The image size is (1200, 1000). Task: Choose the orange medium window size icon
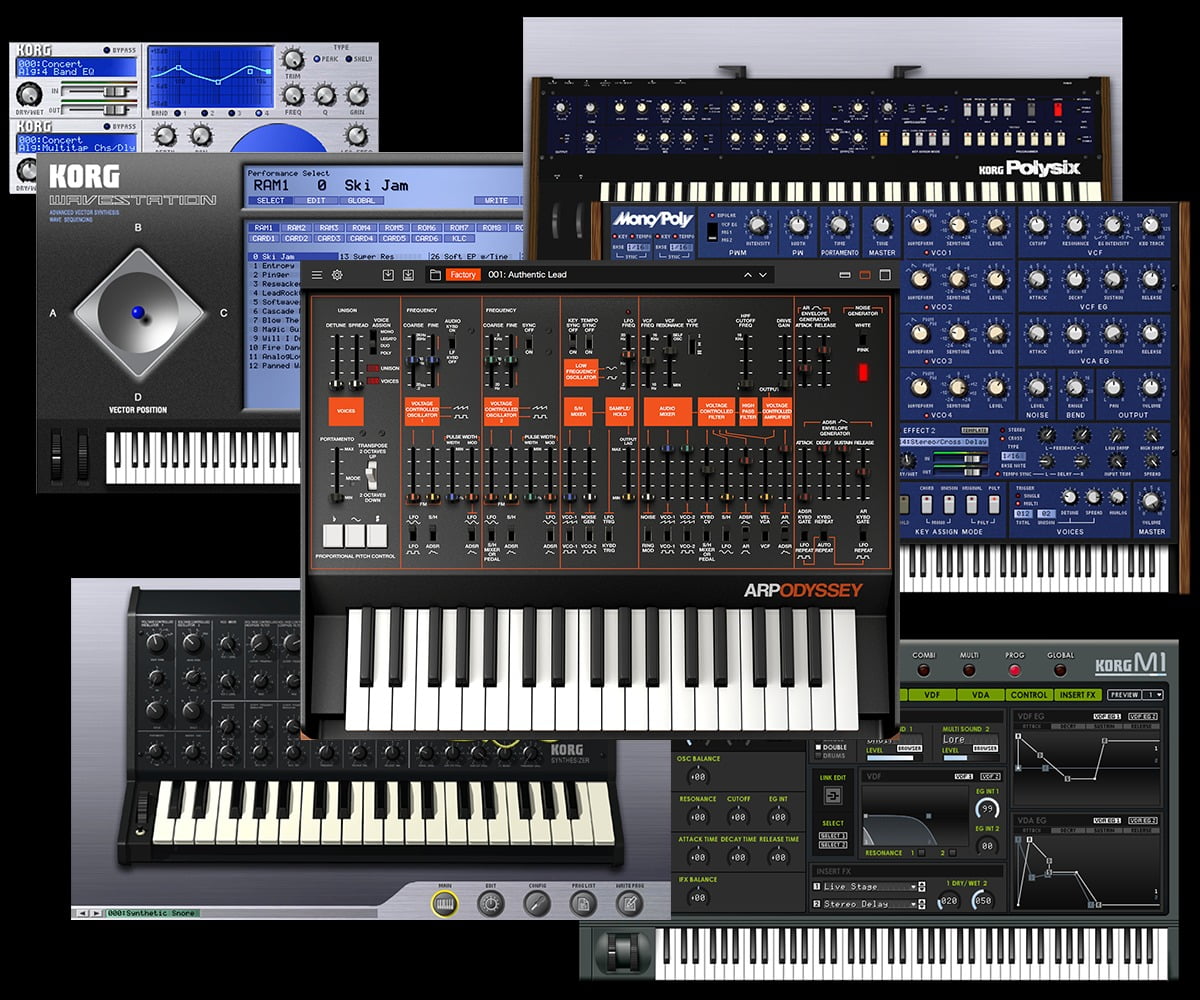pyautogui.click(x=866, y=275)
